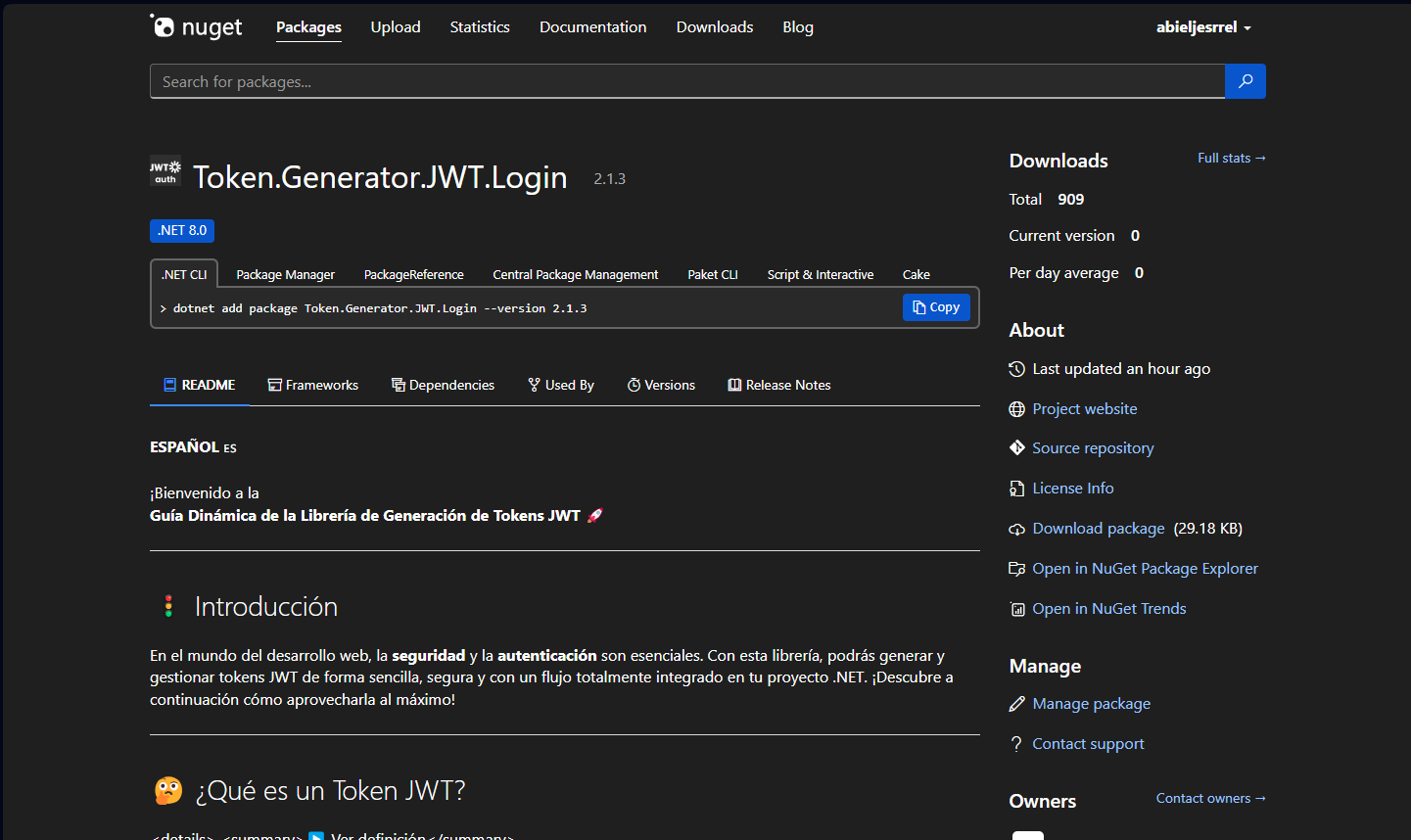Click the globe icon beside Project website
Image resolution: width=1411 pixels, height=840 pixels.
click(1016, 409)
